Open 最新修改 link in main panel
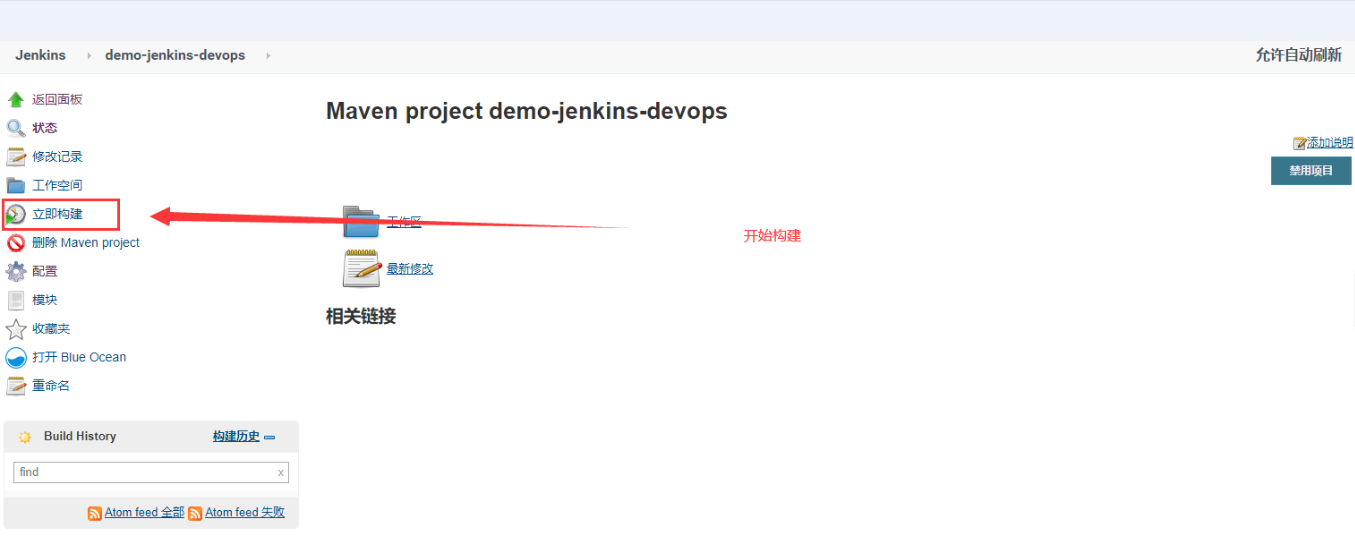Viewport: 1355px width, 548px height. point(410,269)
